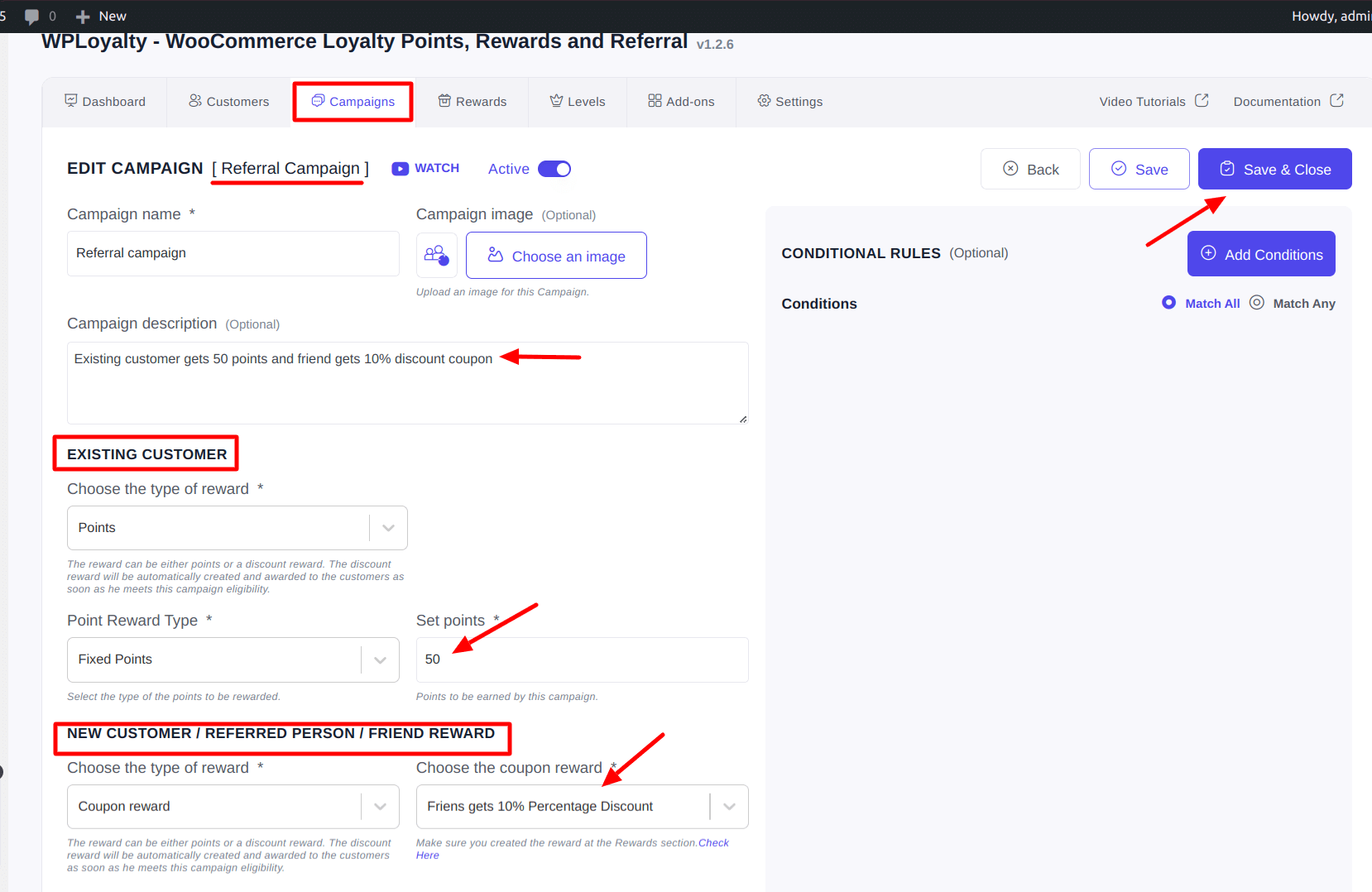Click the Campaigns tab icon
The width and height of the screenshot is (1372, 892).
(318, 100)
